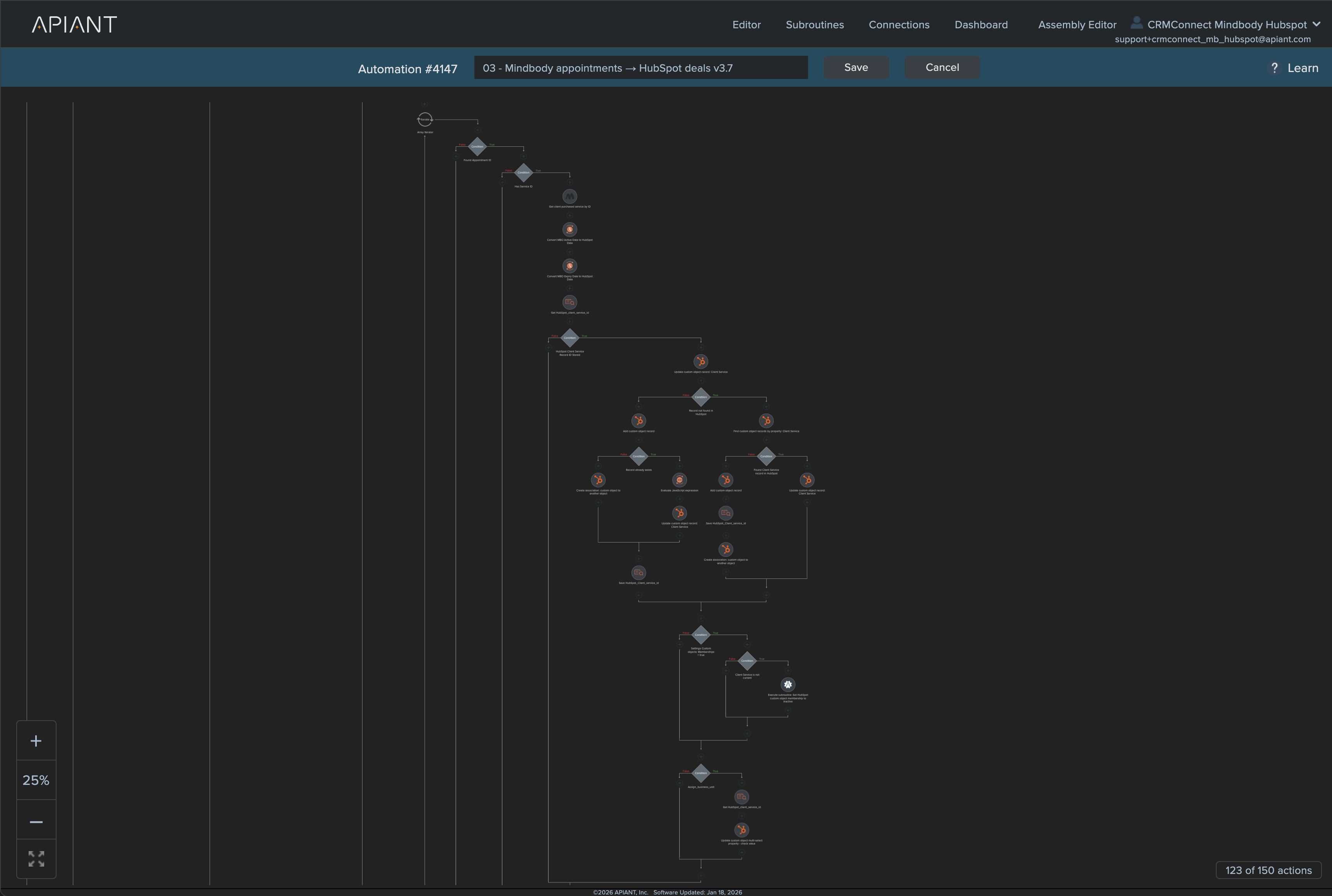The height and width of the screenshot is (896, 1332).
Task: Select the 'Get HubSpot_client_service_id' lookup node
Action: click(570, 302)
